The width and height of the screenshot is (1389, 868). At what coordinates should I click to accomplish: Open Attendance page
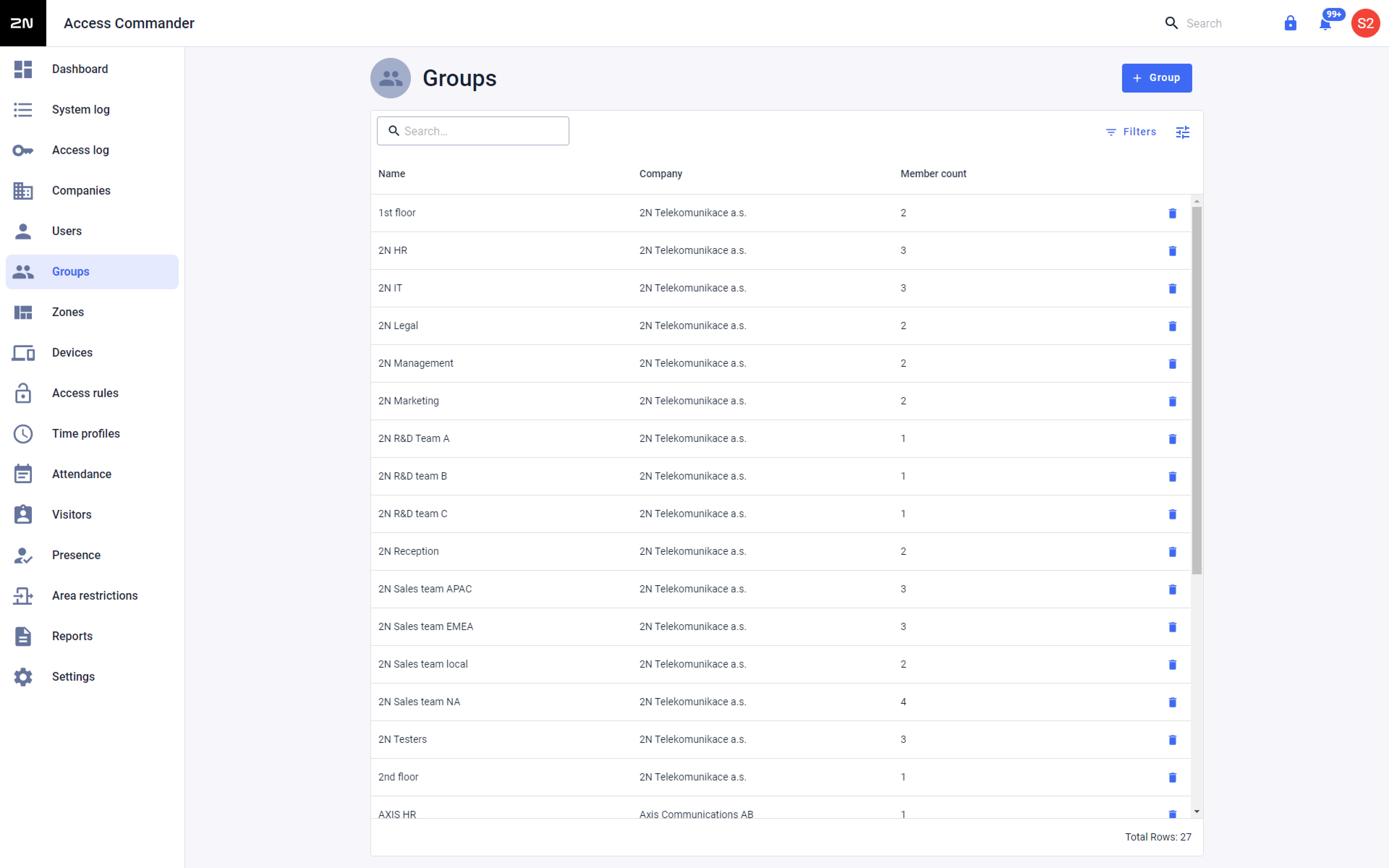point(92,474)
